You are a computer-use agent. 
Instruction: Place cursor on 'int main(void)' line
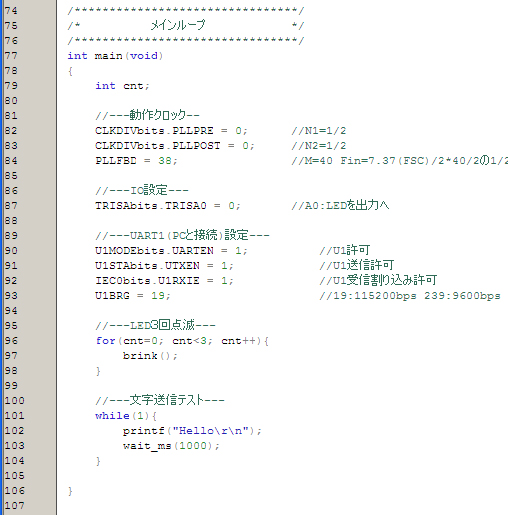pyautogui.click(x=115, y=56)
